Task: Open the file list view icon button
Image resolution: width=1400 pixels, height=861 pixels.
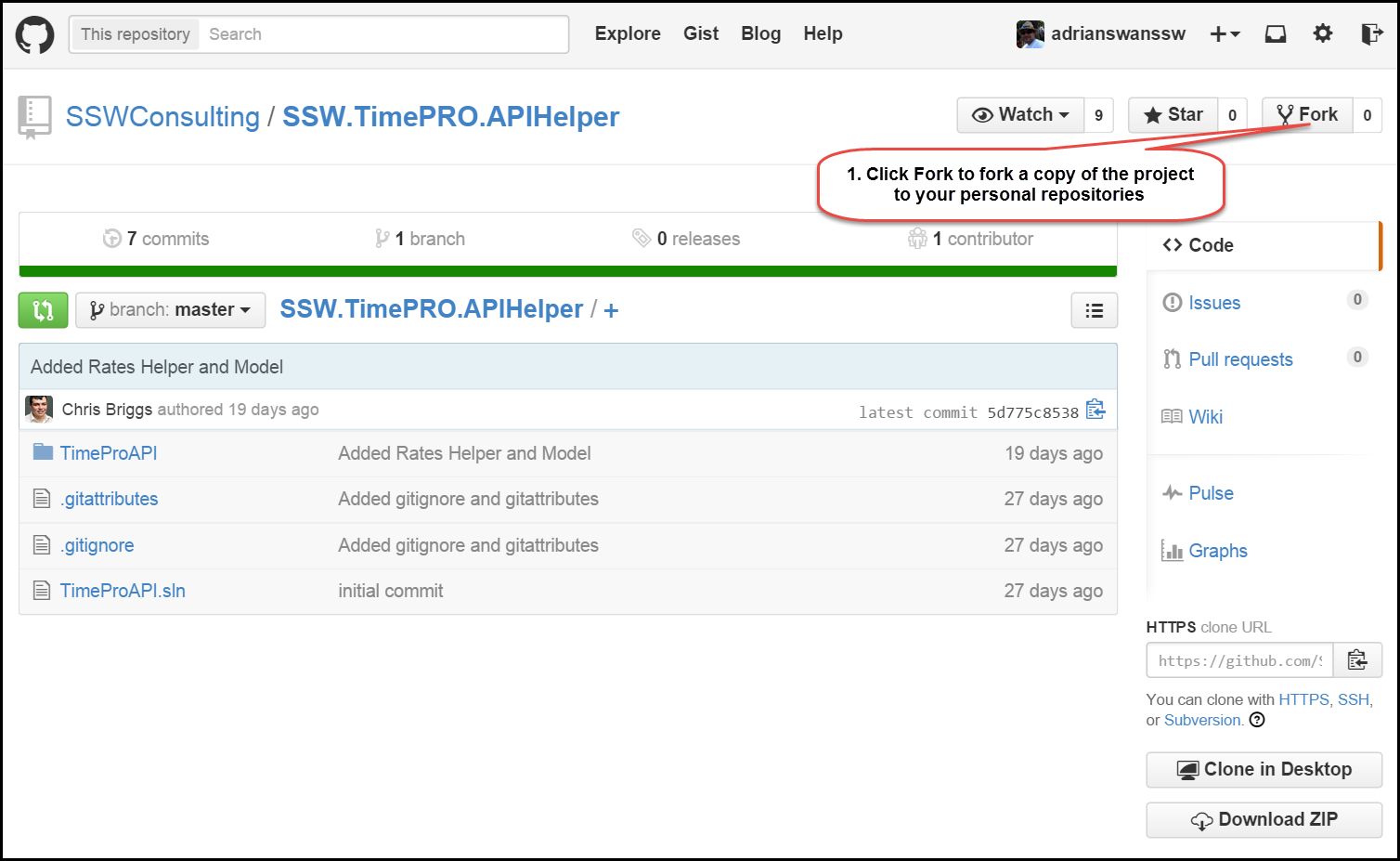Action: [1095, 311]
